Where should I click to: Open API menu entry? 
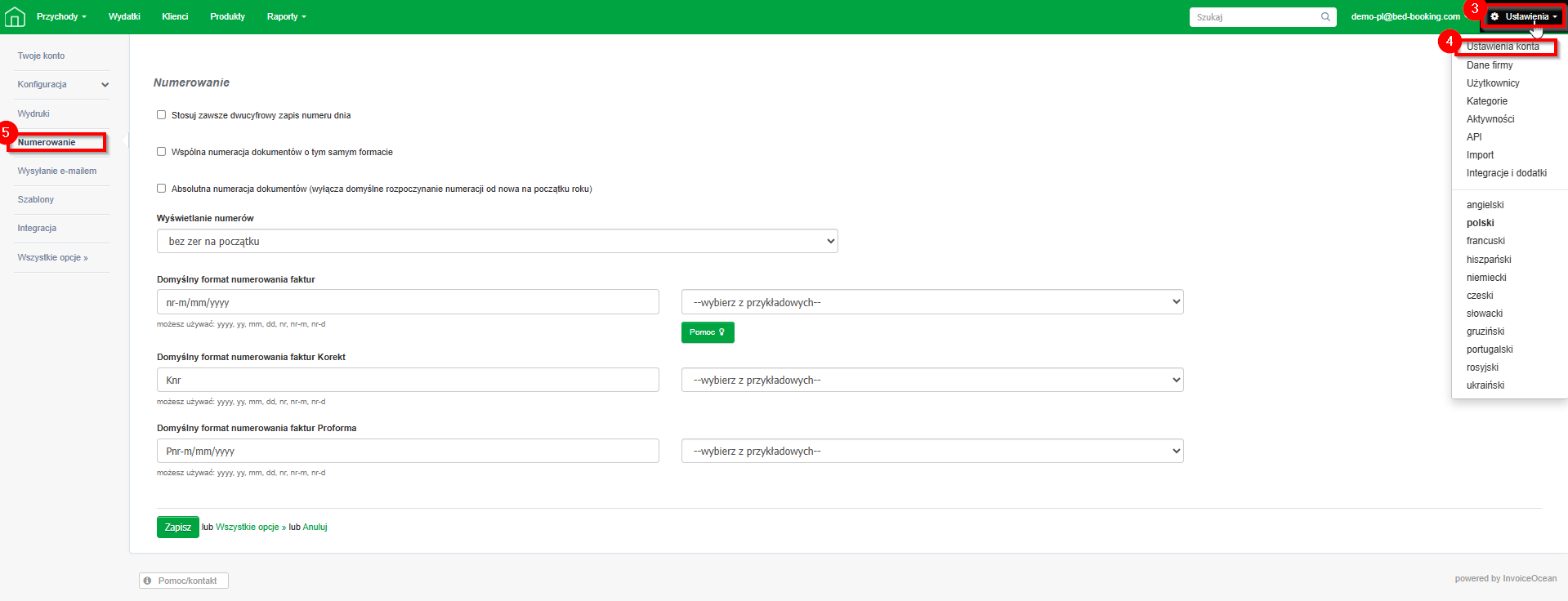click(x=1474, y=137)
